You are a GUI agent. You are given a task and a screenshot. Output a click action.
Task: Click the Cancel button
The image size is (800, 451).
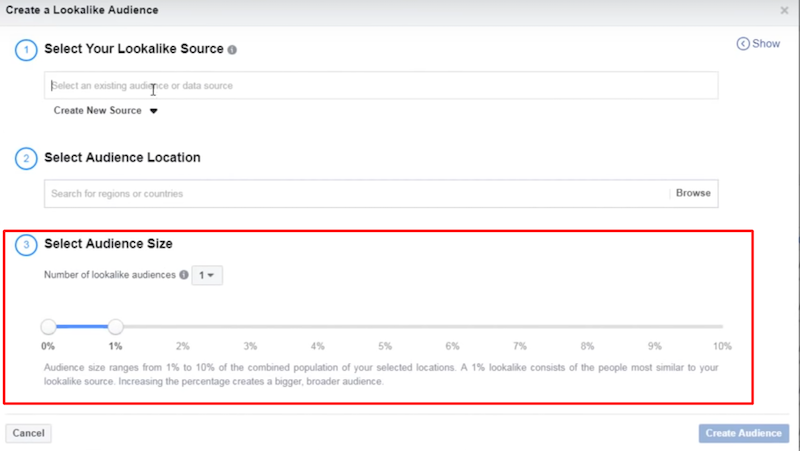pyautogui.click(x=28, y=433)
